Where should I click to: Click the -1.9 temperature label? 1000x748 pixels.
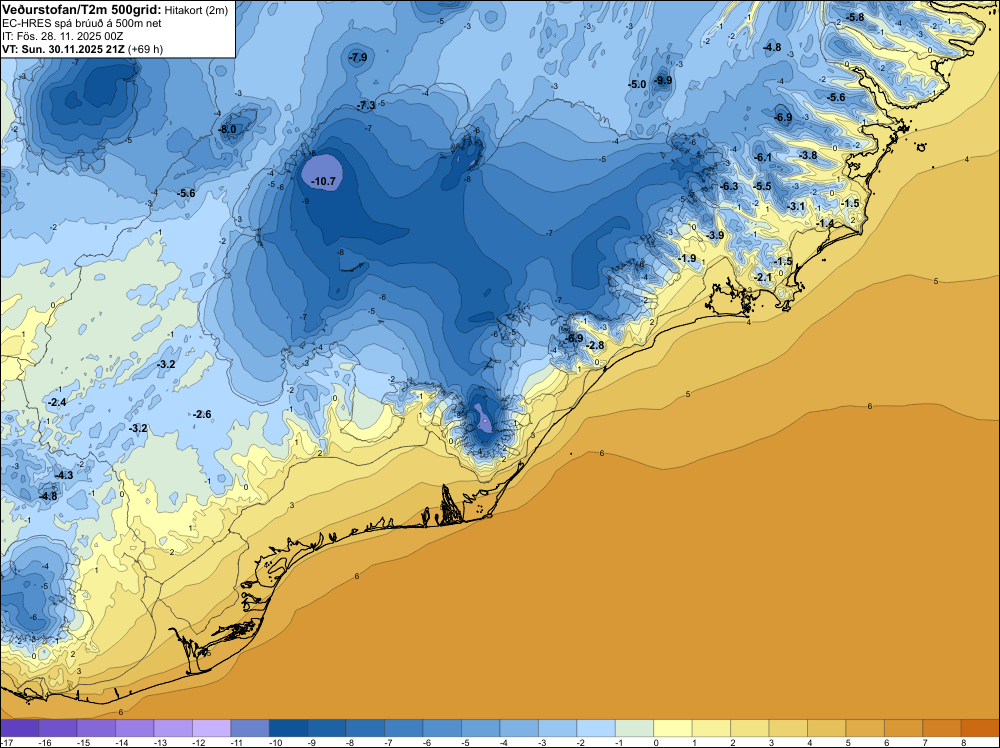pos(687,258)
